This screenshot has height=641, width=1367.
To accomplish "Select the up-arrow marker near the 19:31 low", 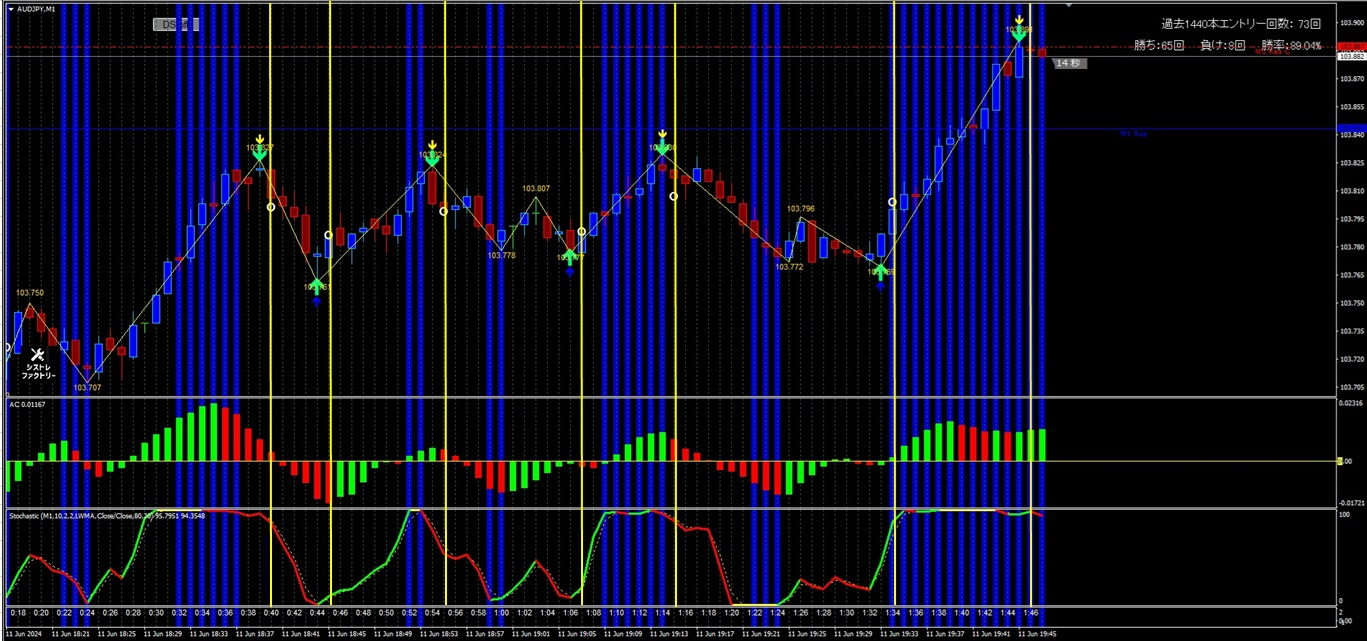I will coord(881,272).
